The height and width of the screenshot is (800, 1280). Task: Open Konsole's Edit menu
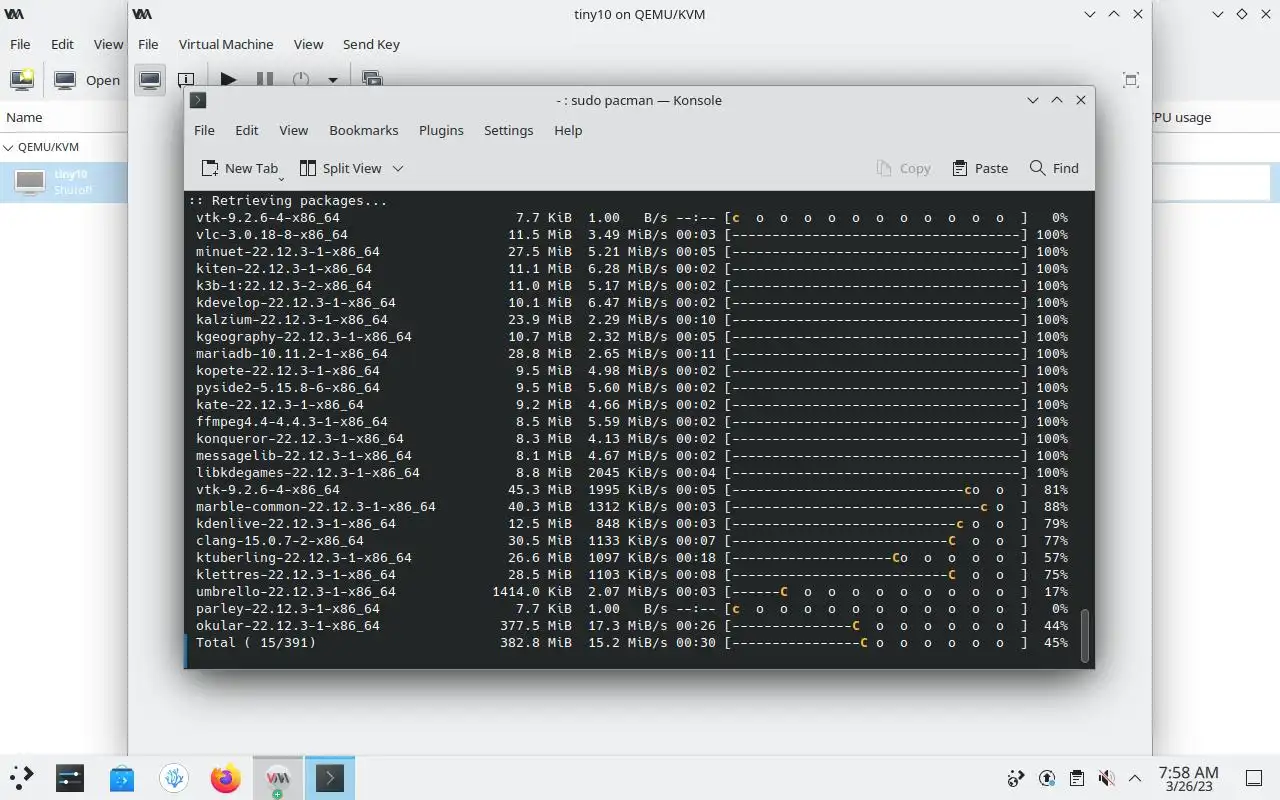click(247, 130)
